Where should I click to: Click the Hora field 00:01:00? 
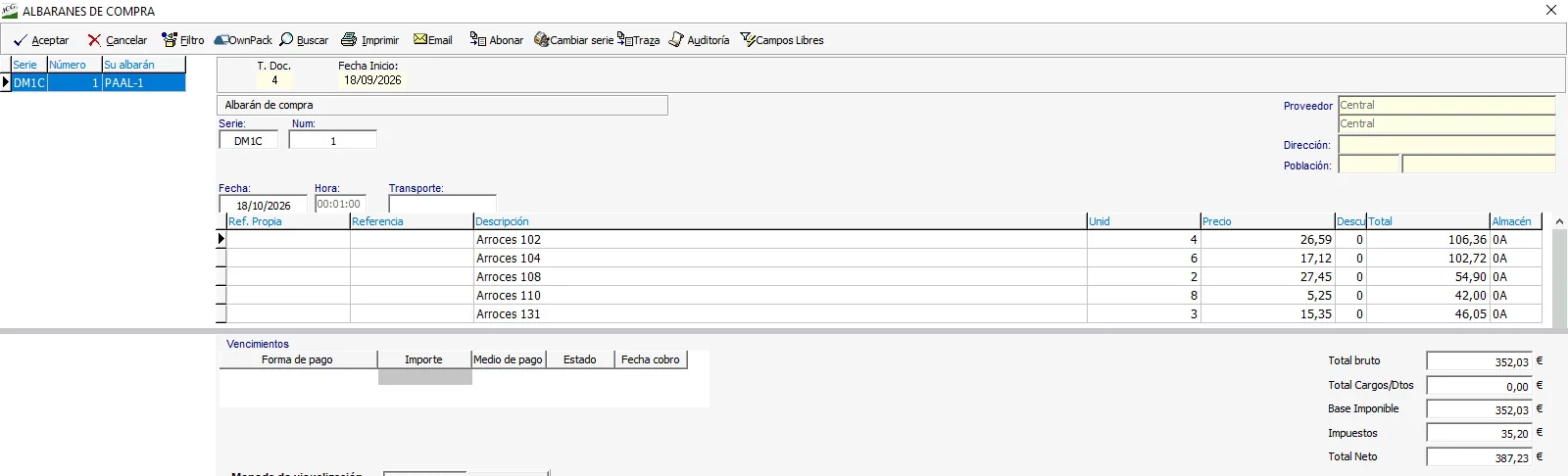pyautogui.click(x=340, y=204)
